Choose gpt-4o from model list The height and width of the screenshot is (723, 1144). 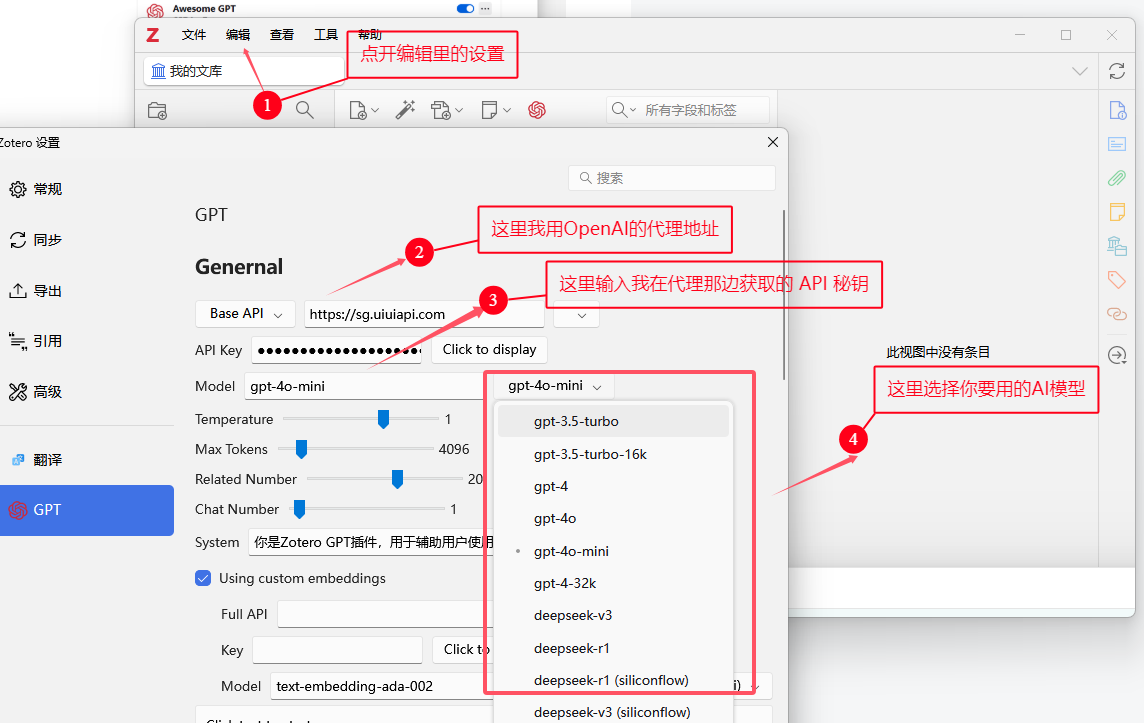(x=613, y=519)
